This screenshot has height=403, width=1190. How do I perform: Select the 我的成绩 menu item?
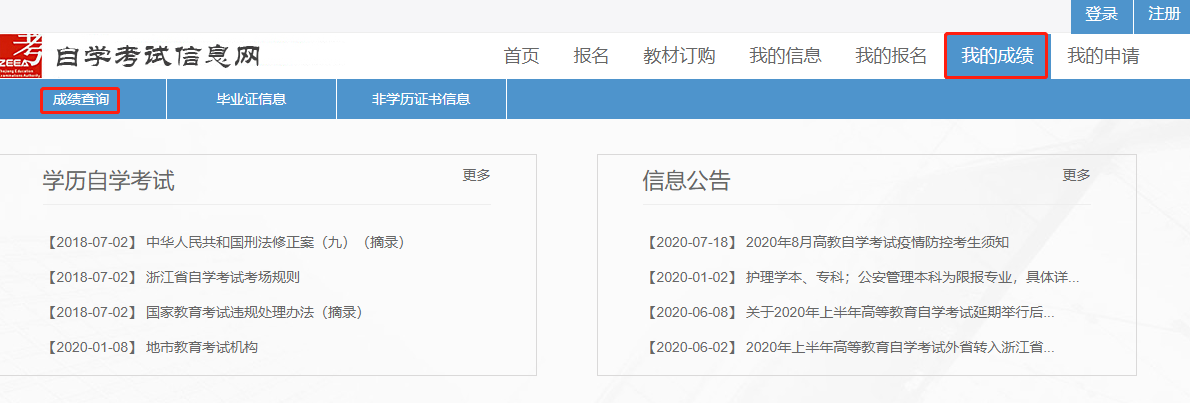point(997,56)
